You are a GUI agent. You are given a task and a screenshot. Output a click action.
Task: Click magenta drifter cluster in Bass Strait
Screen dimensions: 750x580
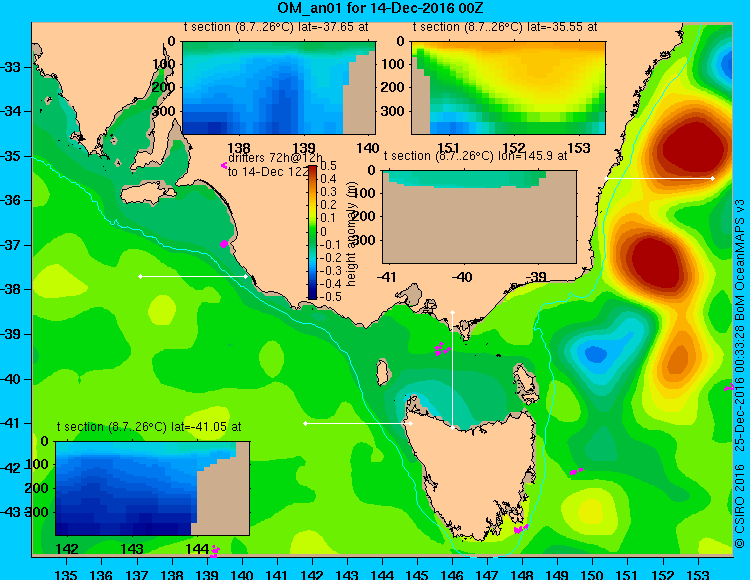pos(442,349)
